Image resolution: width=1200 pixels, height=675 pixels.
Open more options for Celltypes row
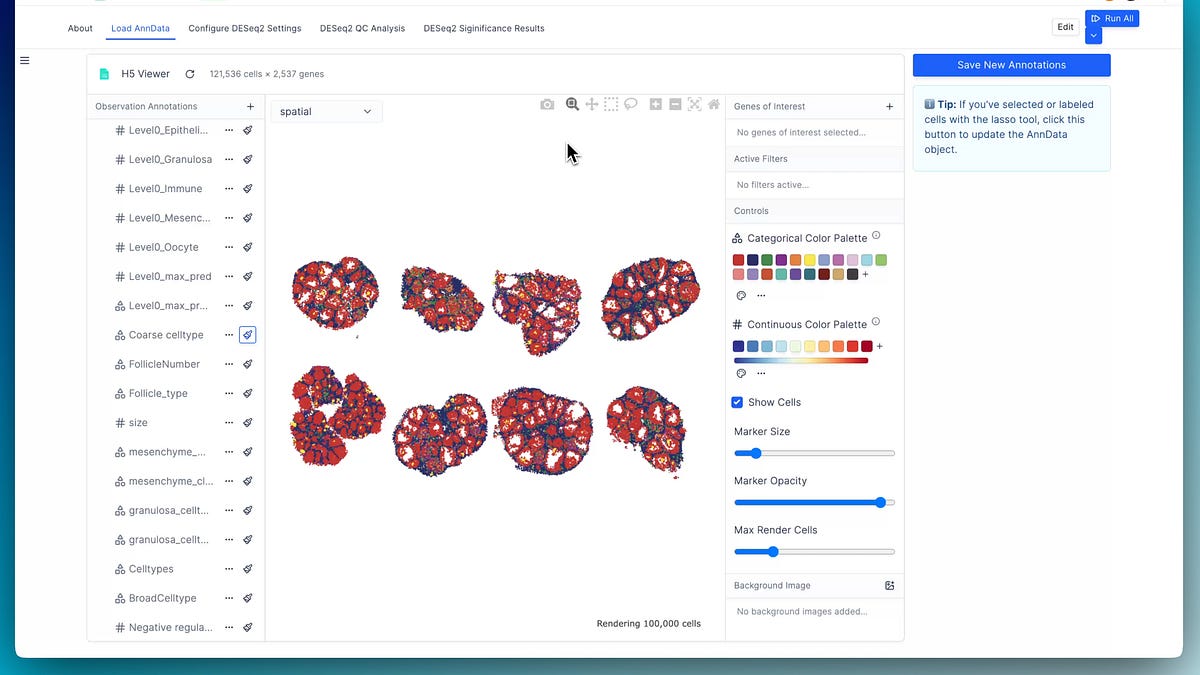coord(229,569)
